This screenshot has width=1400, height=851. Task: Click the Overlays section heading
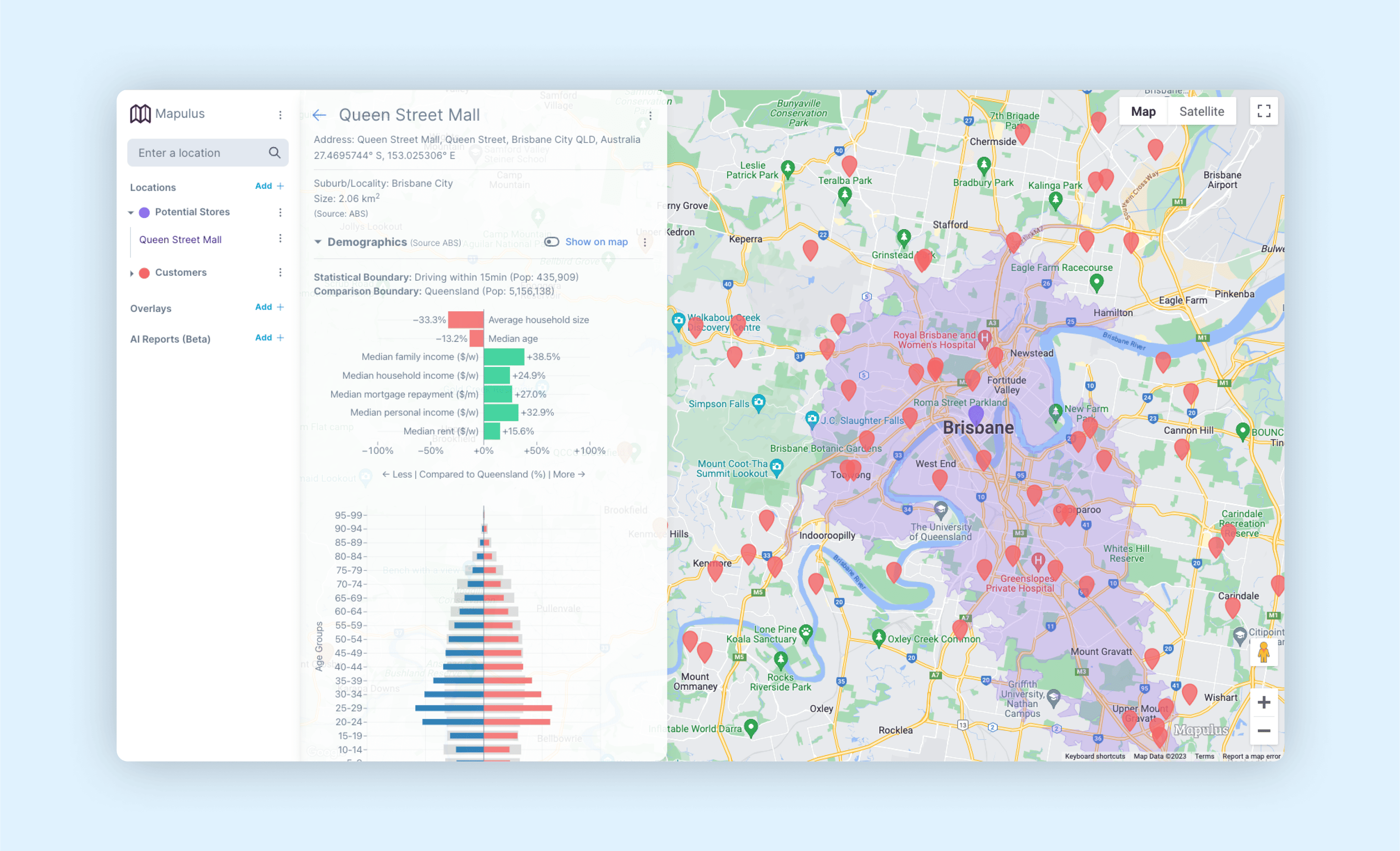(x=150, y=308)
